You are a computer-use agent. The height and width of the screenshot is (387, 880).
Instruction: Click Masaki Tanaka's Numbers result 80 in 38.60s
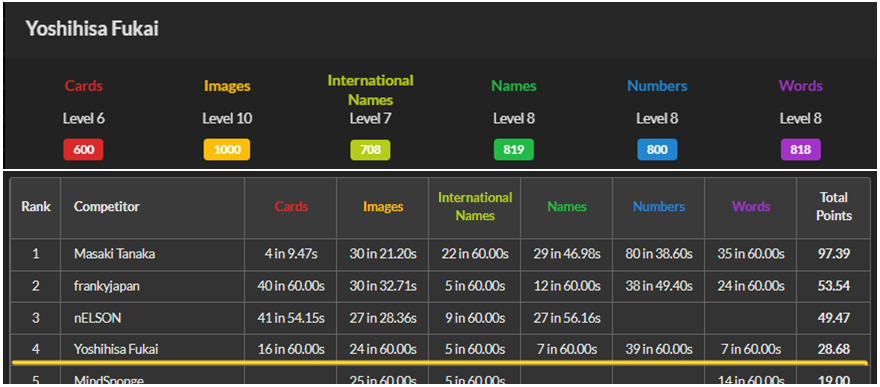[x=659, y=254]
